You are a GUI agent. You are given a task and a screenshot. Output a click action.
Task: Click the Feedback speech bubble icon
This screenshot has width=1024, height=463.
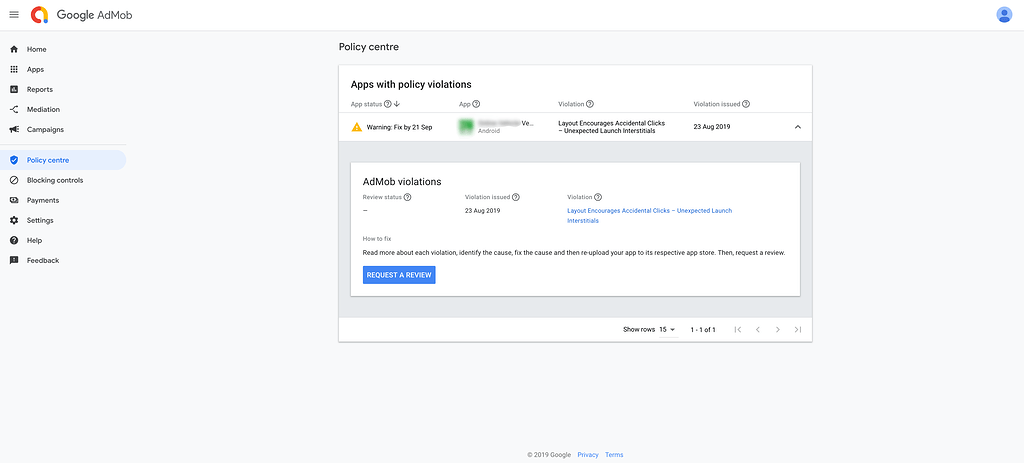tap(14, 261)
